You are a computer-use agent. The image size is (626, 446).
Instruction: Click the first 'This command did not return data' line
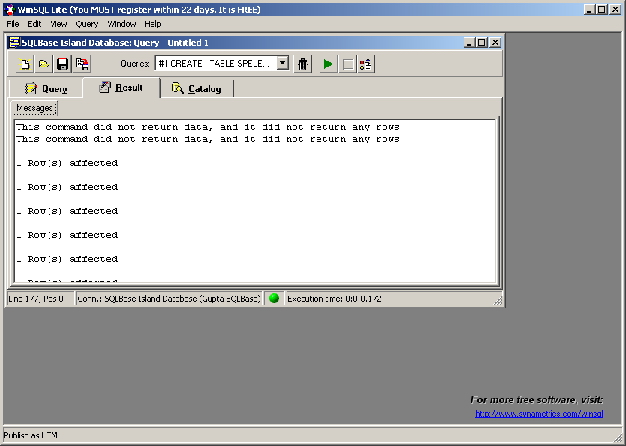click(x=208, y=127)
